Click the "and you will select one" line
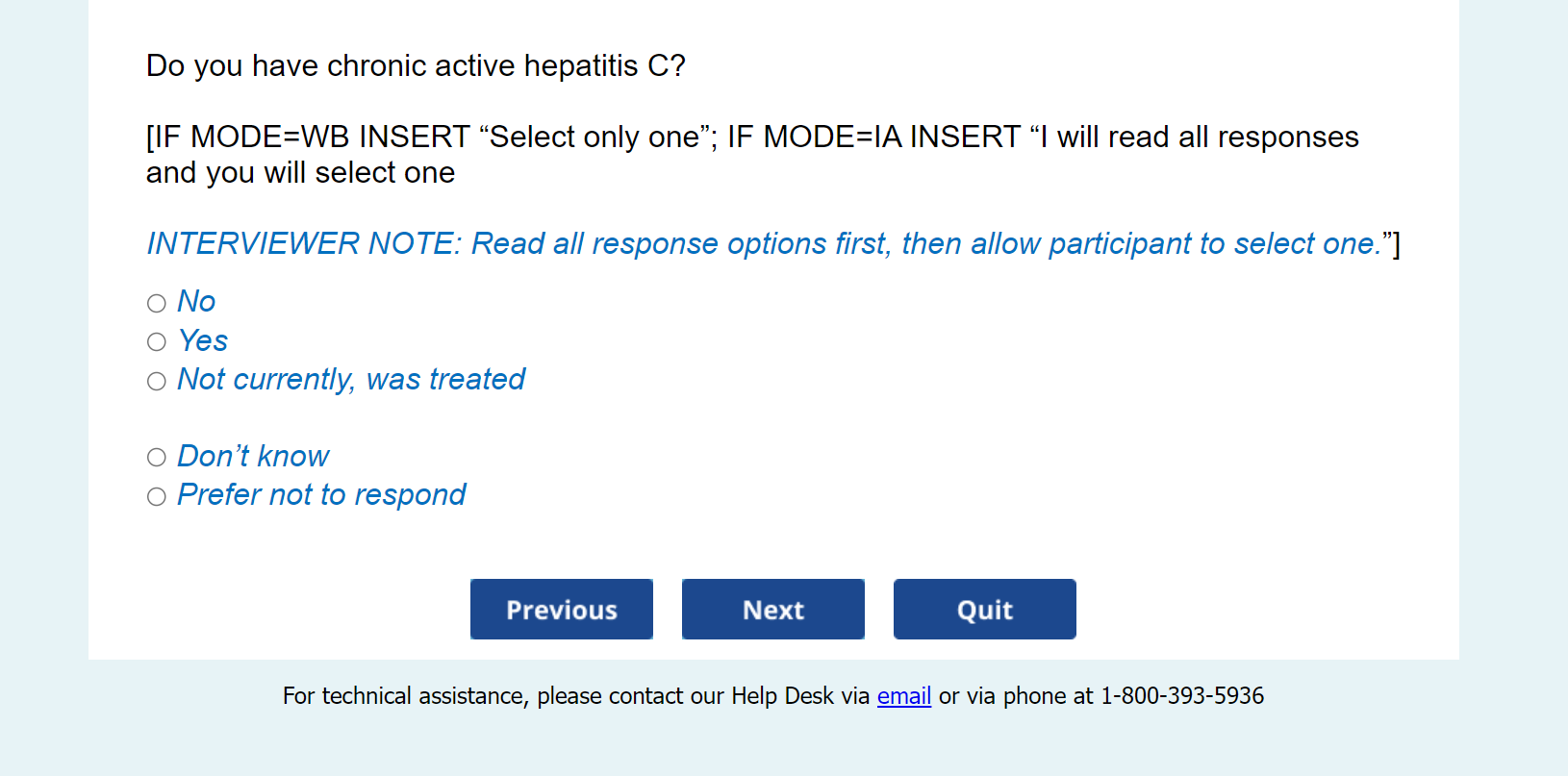The width and height of the screenshot is (1568, 776). 300,173
